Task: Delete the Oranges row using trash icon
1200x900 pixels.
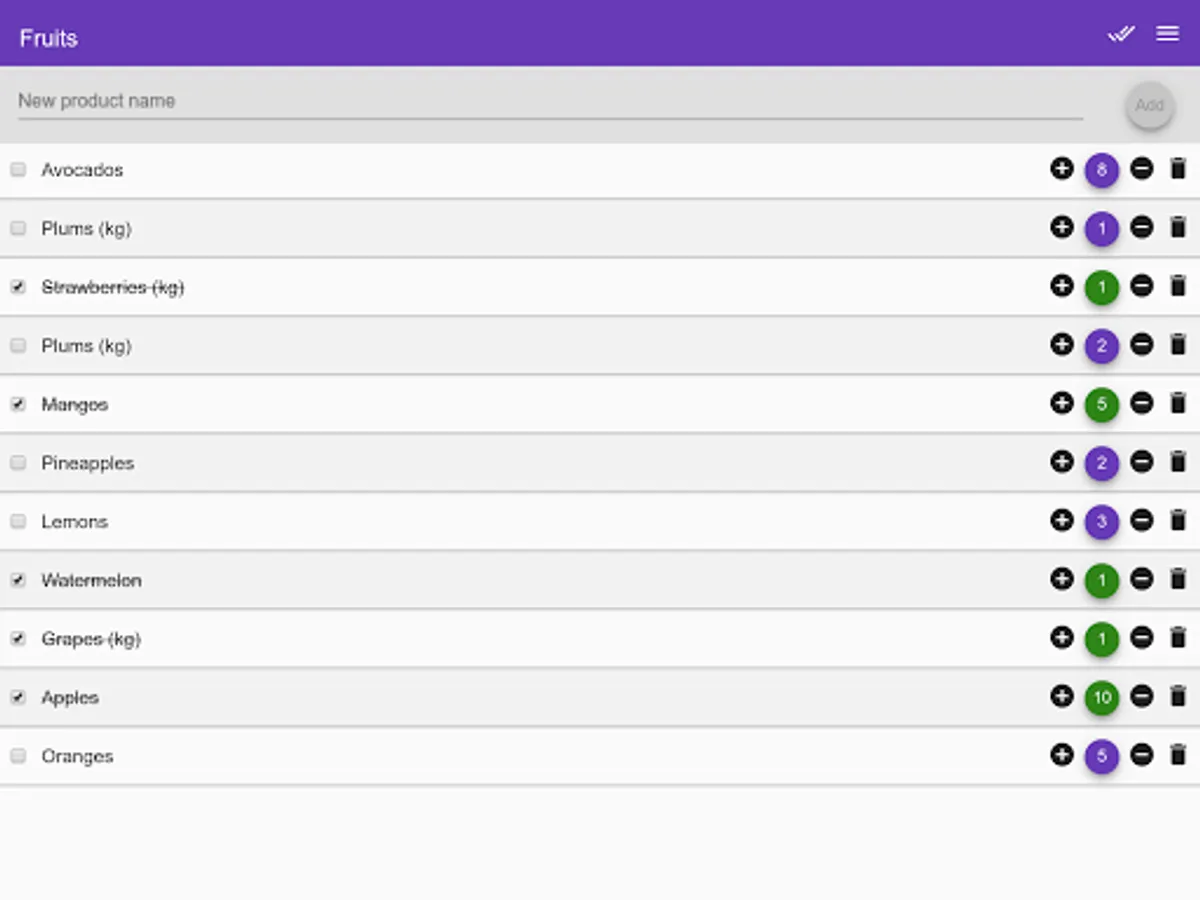Action: [x=1178, y=755]
